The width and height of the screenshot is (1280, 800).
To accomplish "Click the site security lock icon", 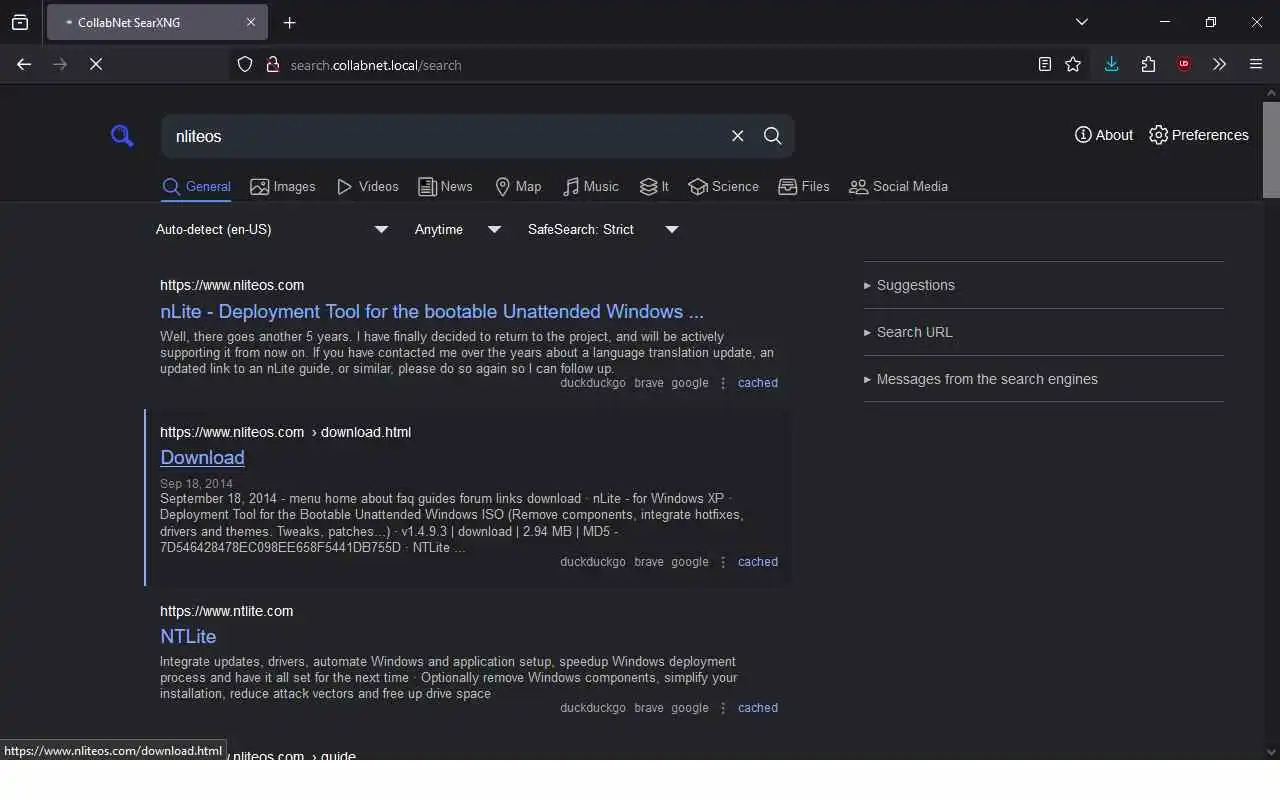I will coord(272,65).
